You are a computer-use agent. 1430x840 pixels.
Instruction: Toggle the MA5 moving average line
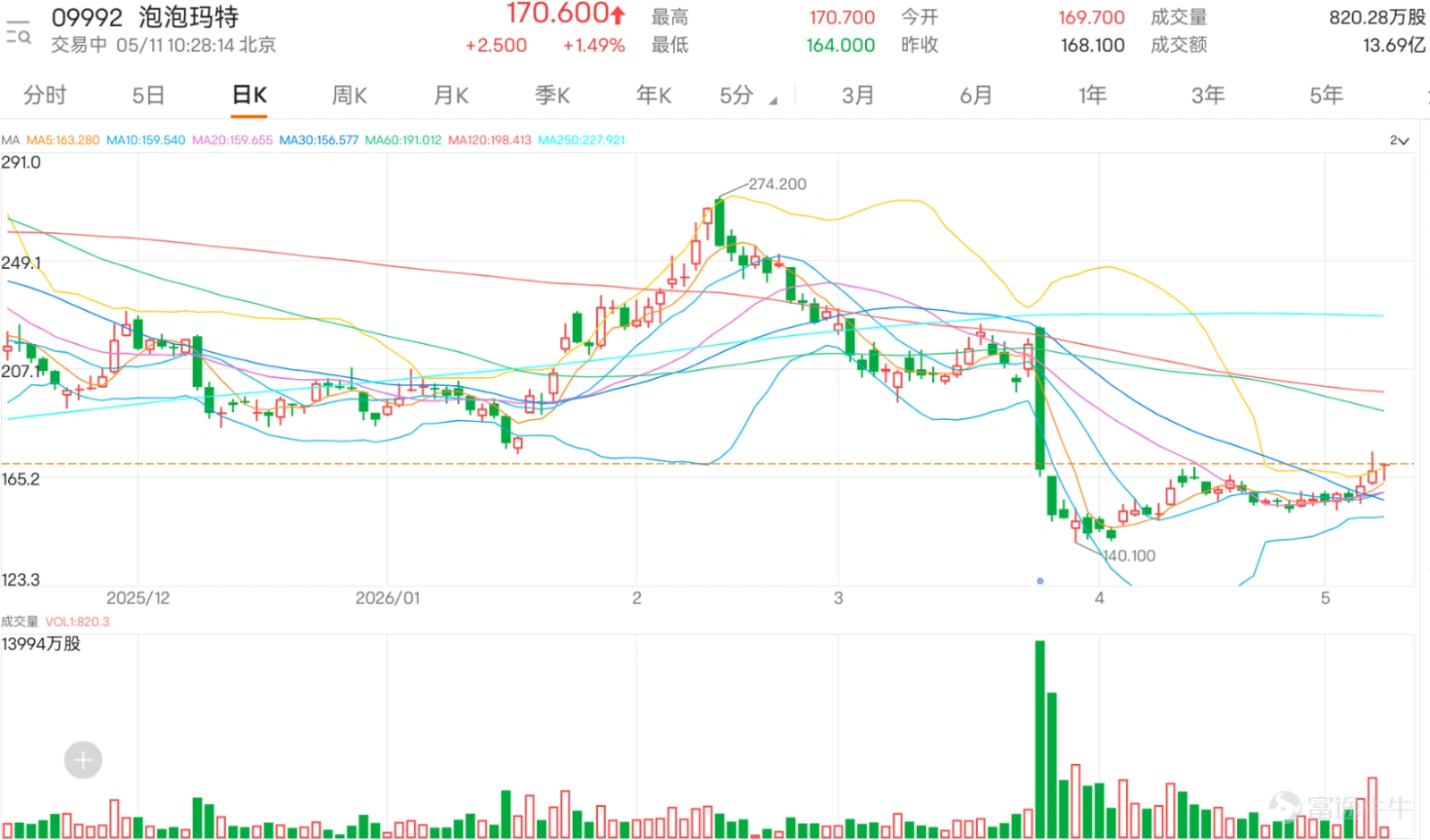pos(63,140)
